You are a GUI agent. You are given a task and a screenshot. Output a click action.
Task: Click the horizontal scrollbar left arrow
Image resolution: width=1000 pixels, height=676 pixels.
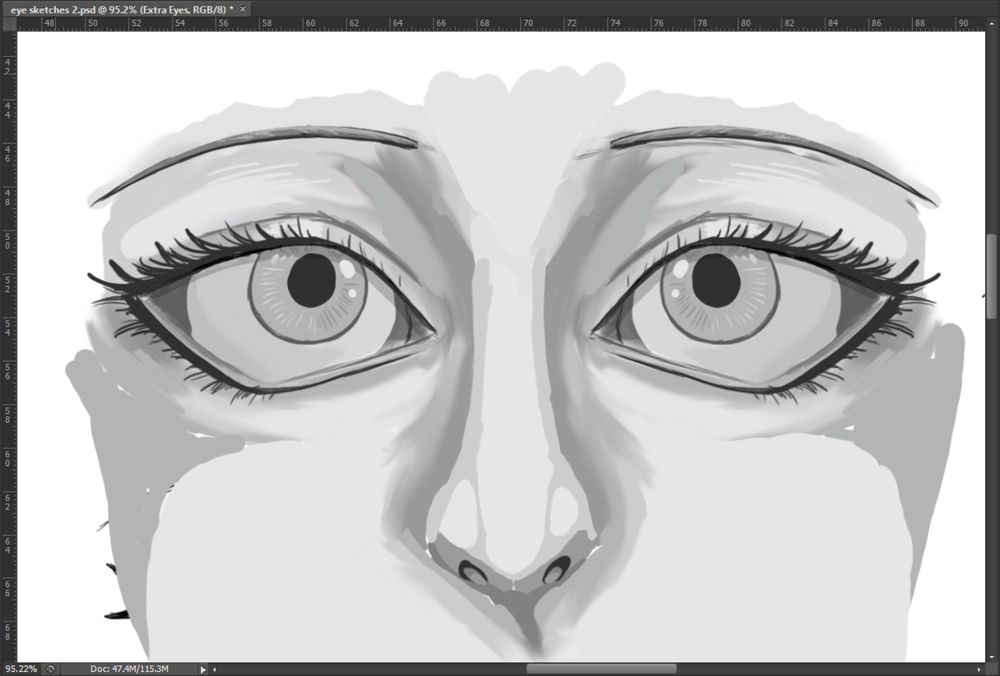tap(214, 668)
